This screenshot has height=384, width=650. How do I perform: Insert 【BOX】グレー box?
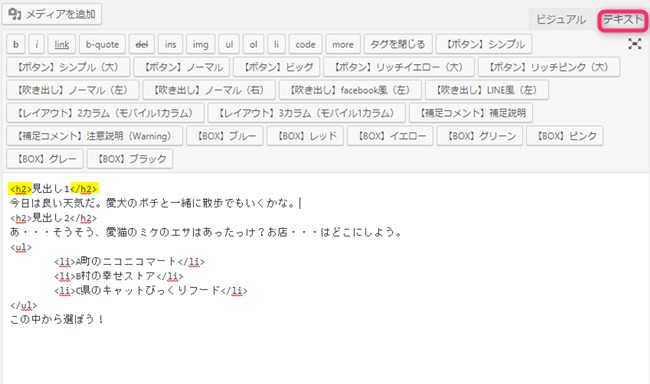pyautogui.click(x=45, y=159)
